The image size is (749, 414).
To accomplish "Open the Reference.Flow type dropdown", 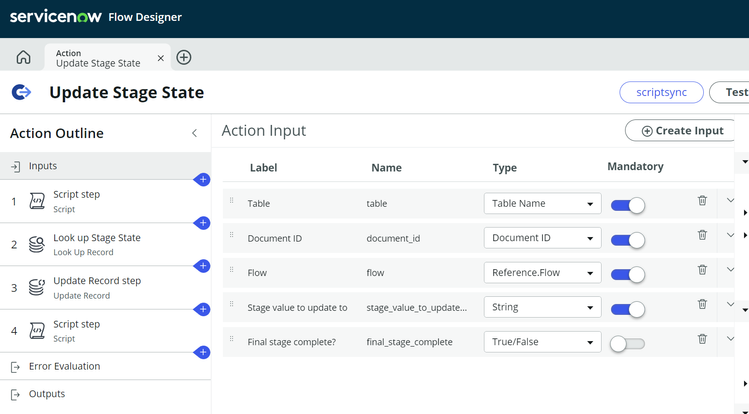I will (542, 273).
